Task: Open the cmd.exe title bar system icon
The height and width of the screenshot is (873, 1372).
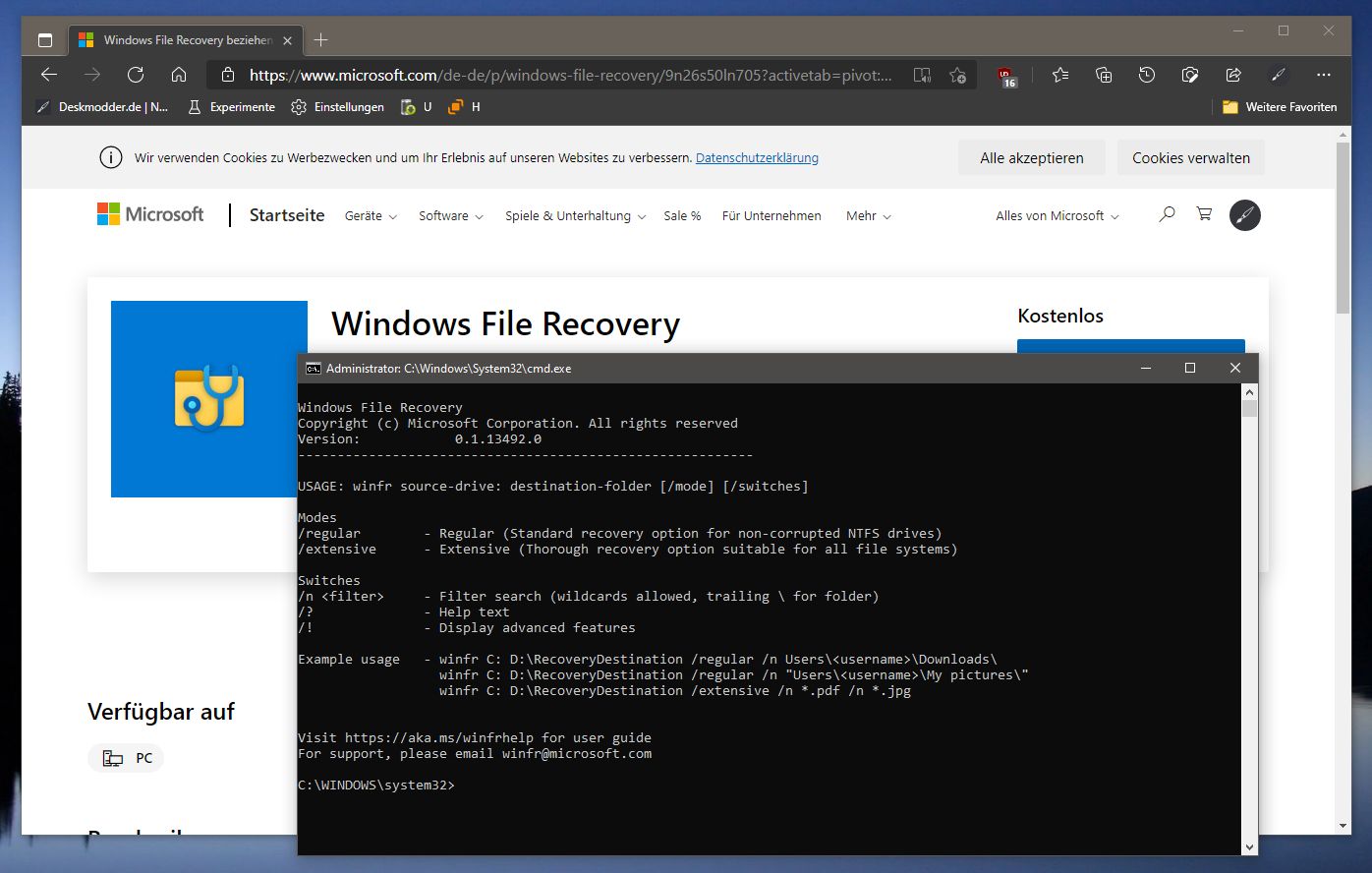Action: pos(313,369)
